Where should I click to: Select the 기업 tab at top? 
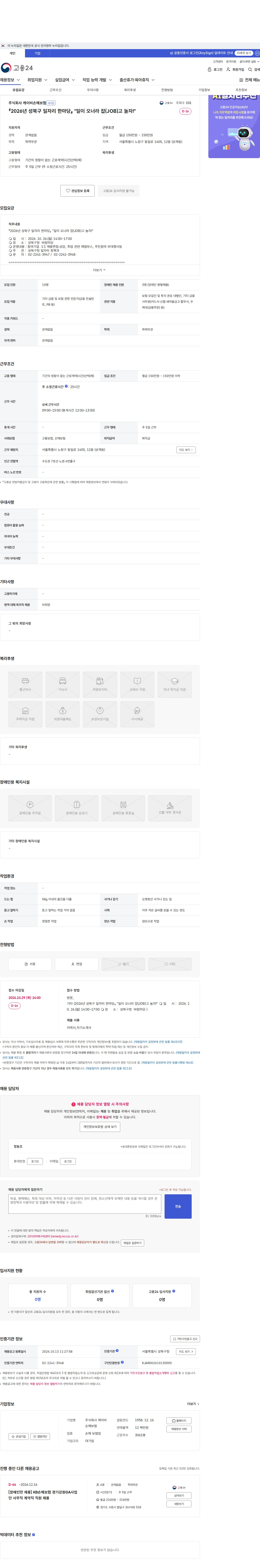pos(37,53)
